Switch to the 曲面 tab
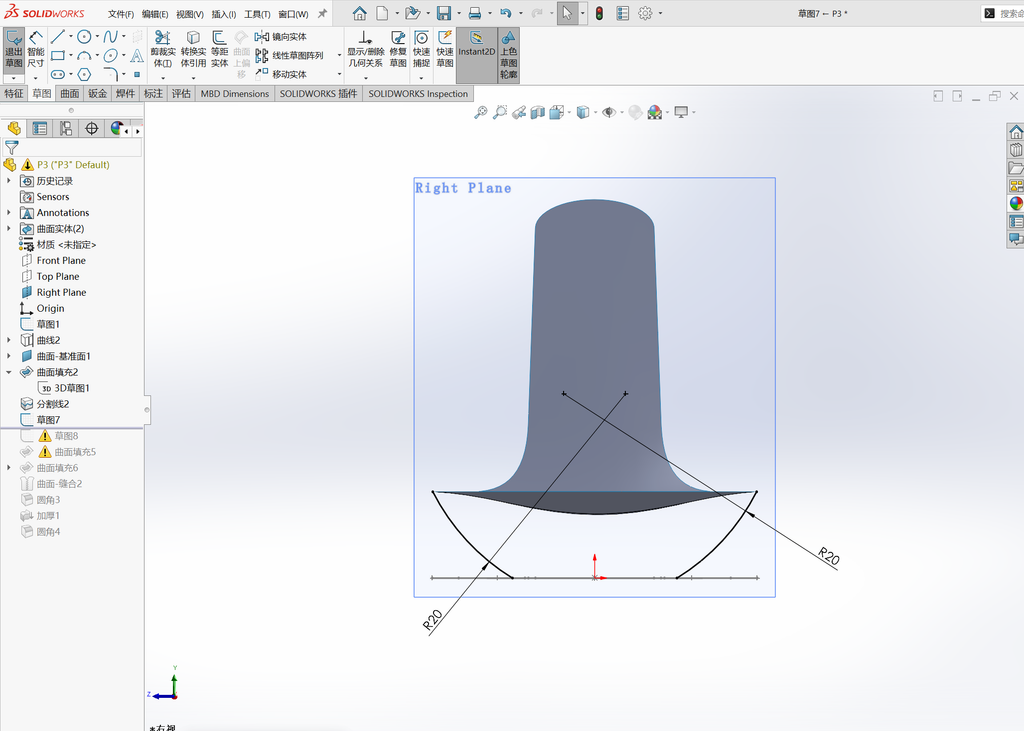The width and height of the screenshot is (1024, 731). 70,93
